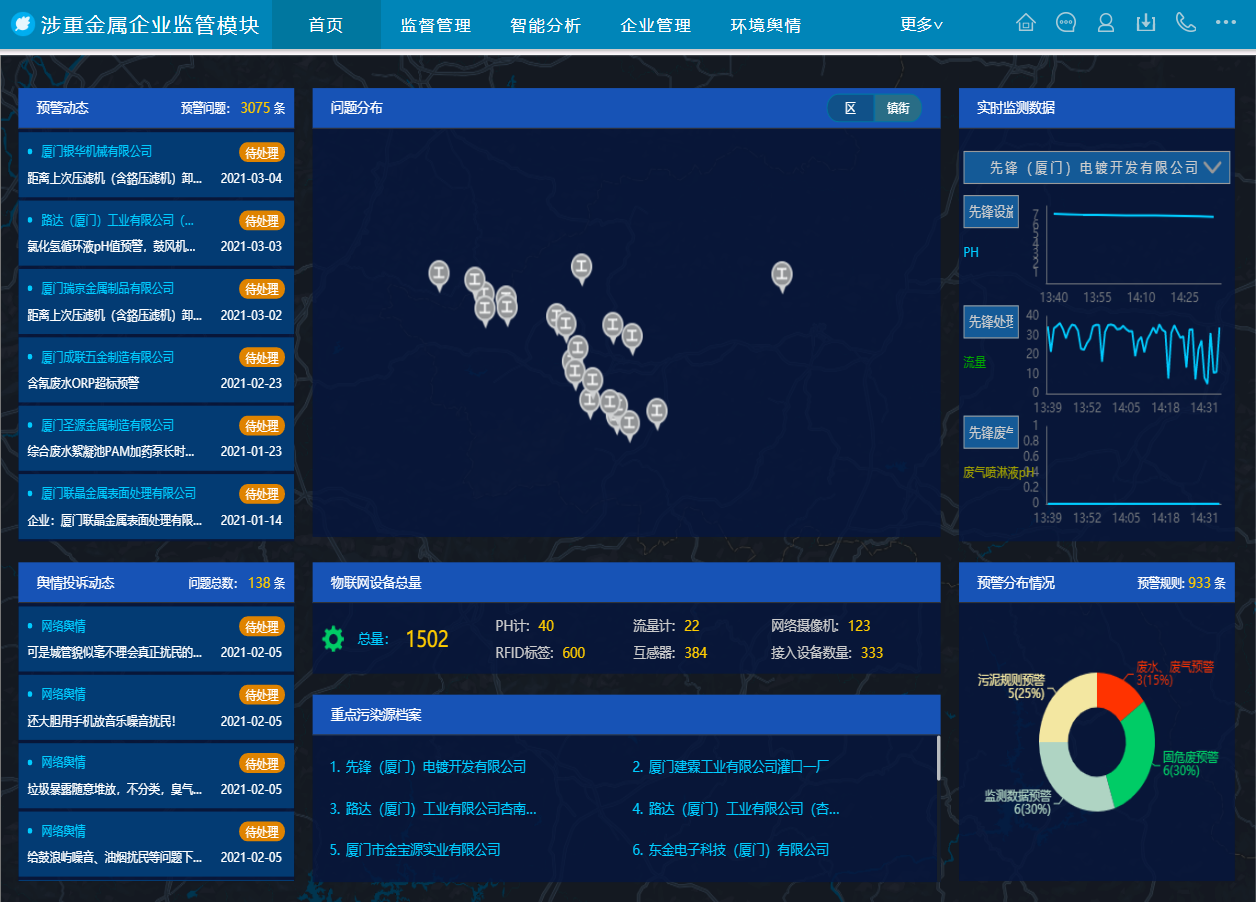Open the 监督管理 navigation tab

436,25
